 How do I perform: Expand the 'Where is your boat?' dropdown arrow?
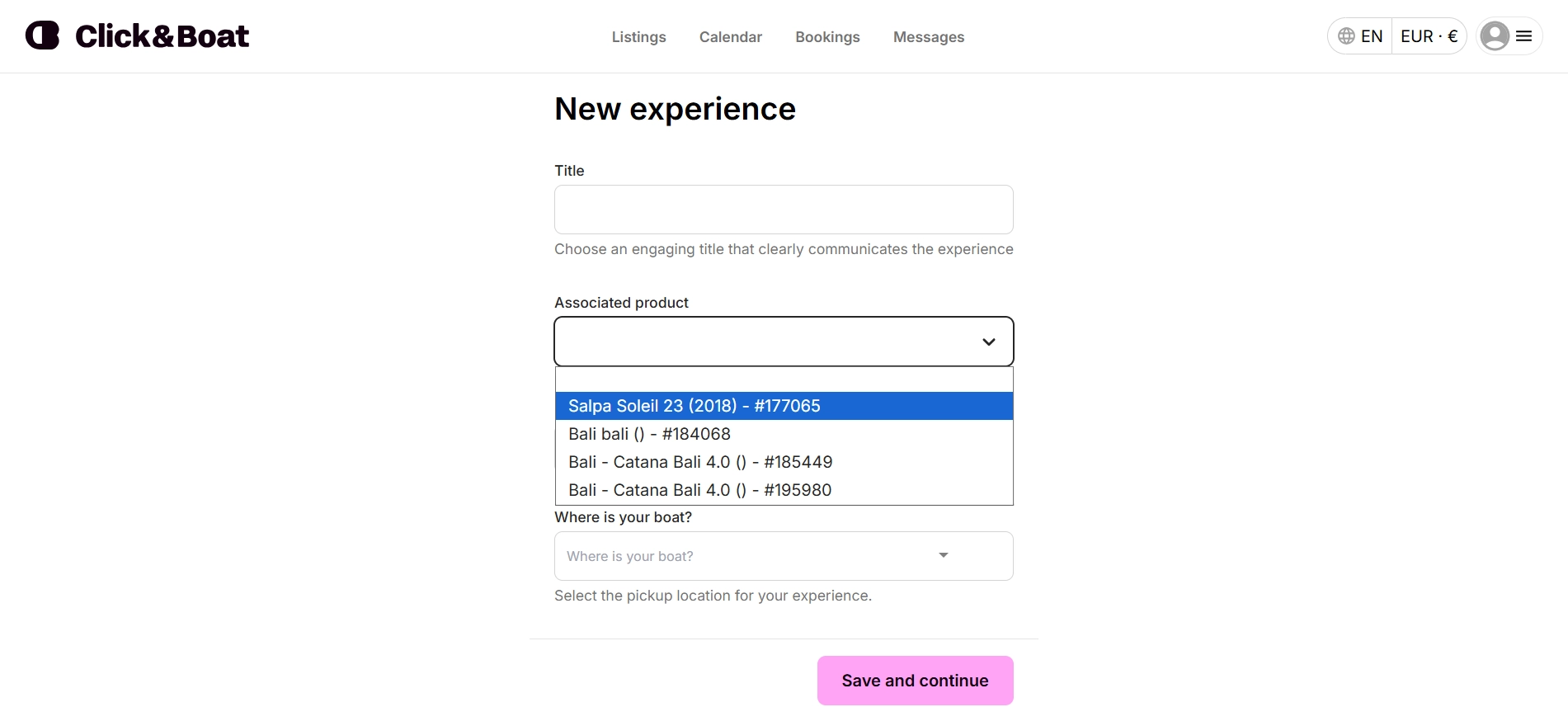[944, 555]
